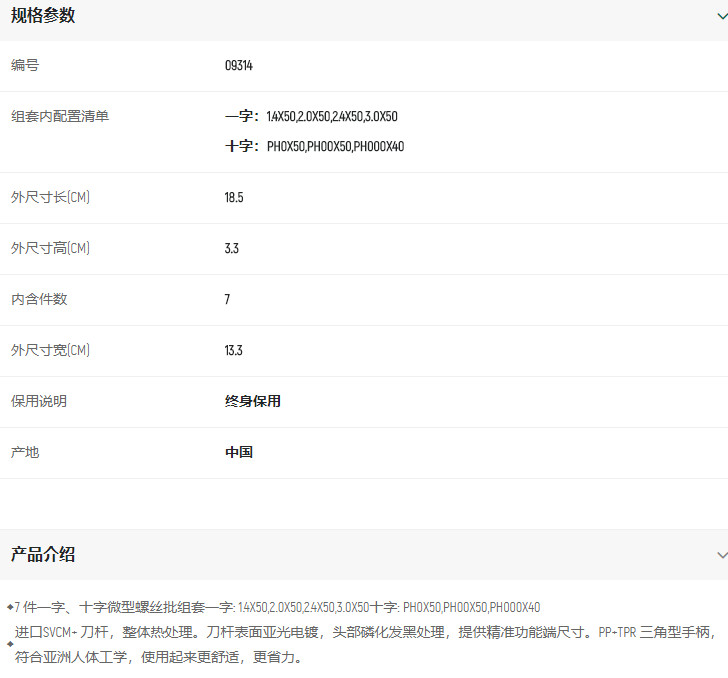
Task: Select the 十字 sizes line in the spec table
Action: (x=314, y=147)
